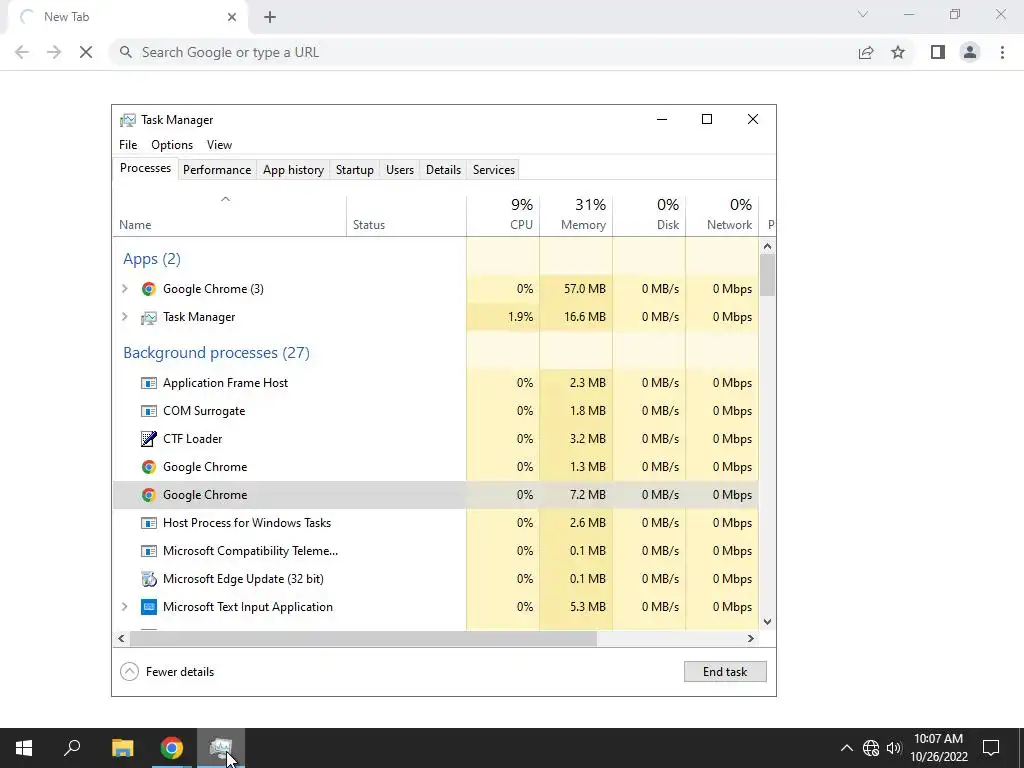Switch to the Startup tab

coord(355,170)
